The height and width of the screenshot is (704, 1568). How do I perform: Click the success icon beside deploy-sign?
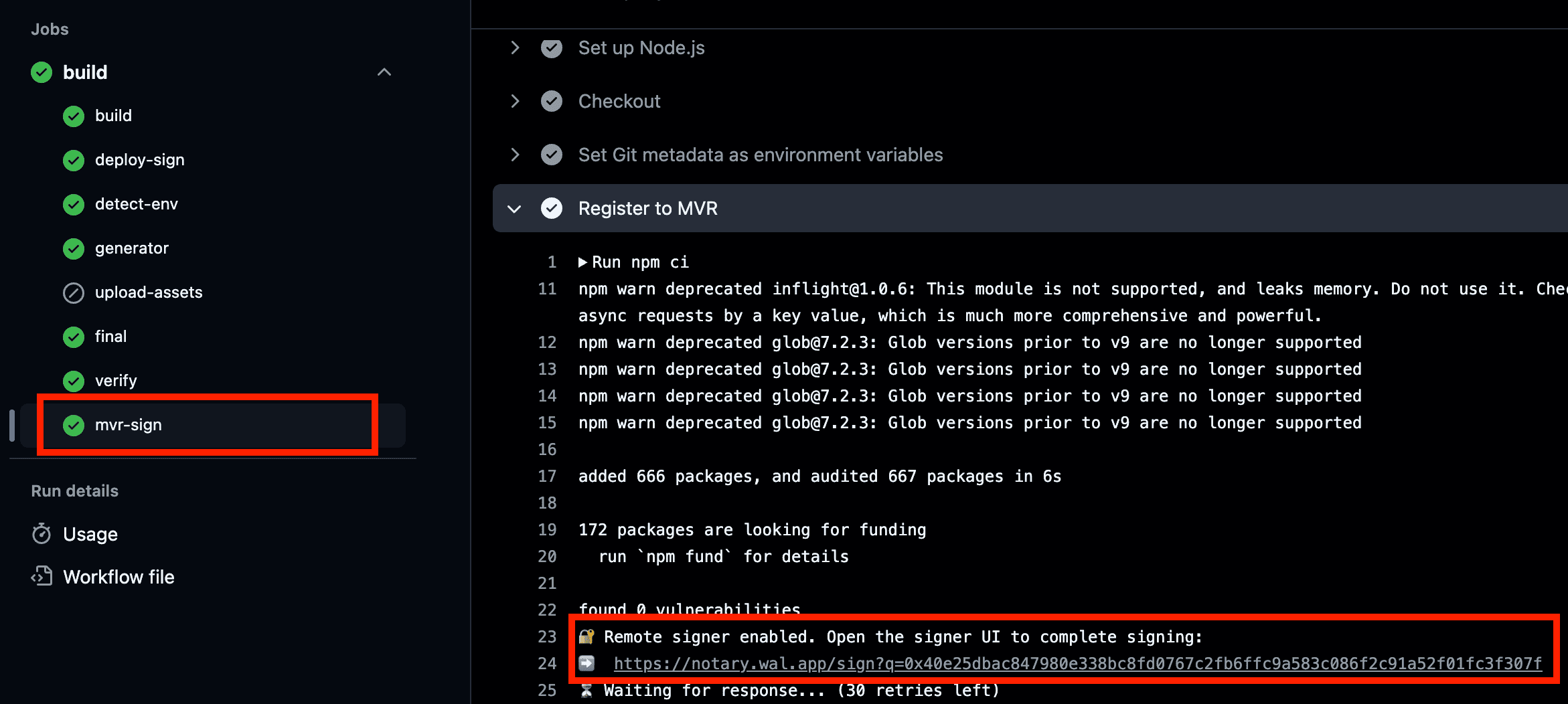[74, 161]
